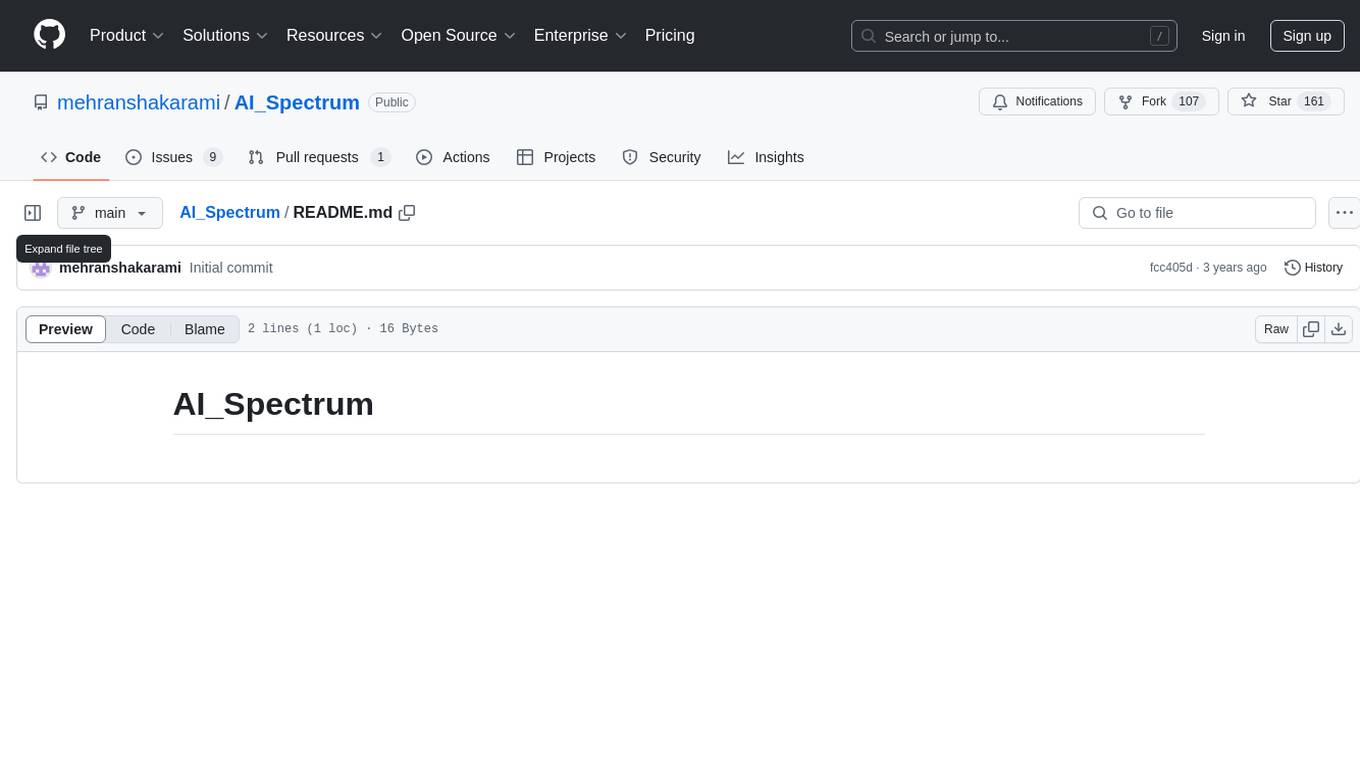This screenshot has height=764, width=1360.
Task: Click AI_Spectrum in the file breadcrumb
Action: [230, 213]
